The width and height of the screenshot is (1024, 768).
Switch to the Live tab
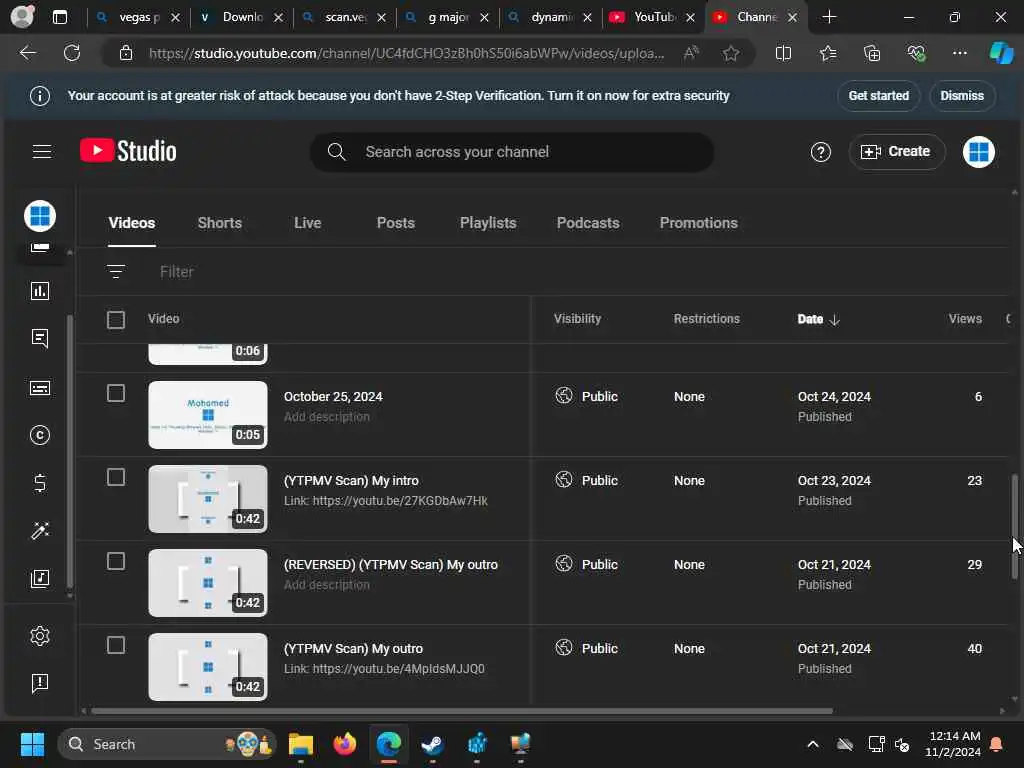[x=307, y=223]
